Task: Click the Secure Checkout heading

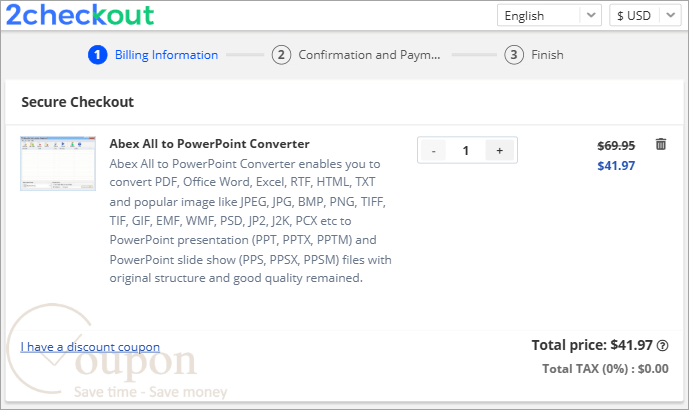Action: [x=77, y=102]
